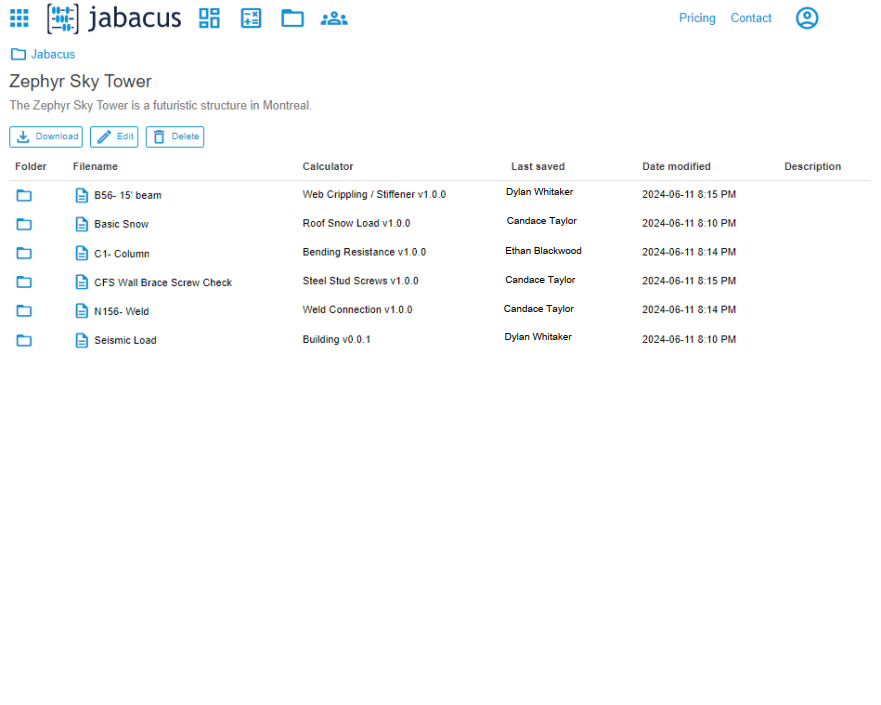
Task: Click Dylan Whitaker in Seismic Load row
Action: click(x=538, y=336)
